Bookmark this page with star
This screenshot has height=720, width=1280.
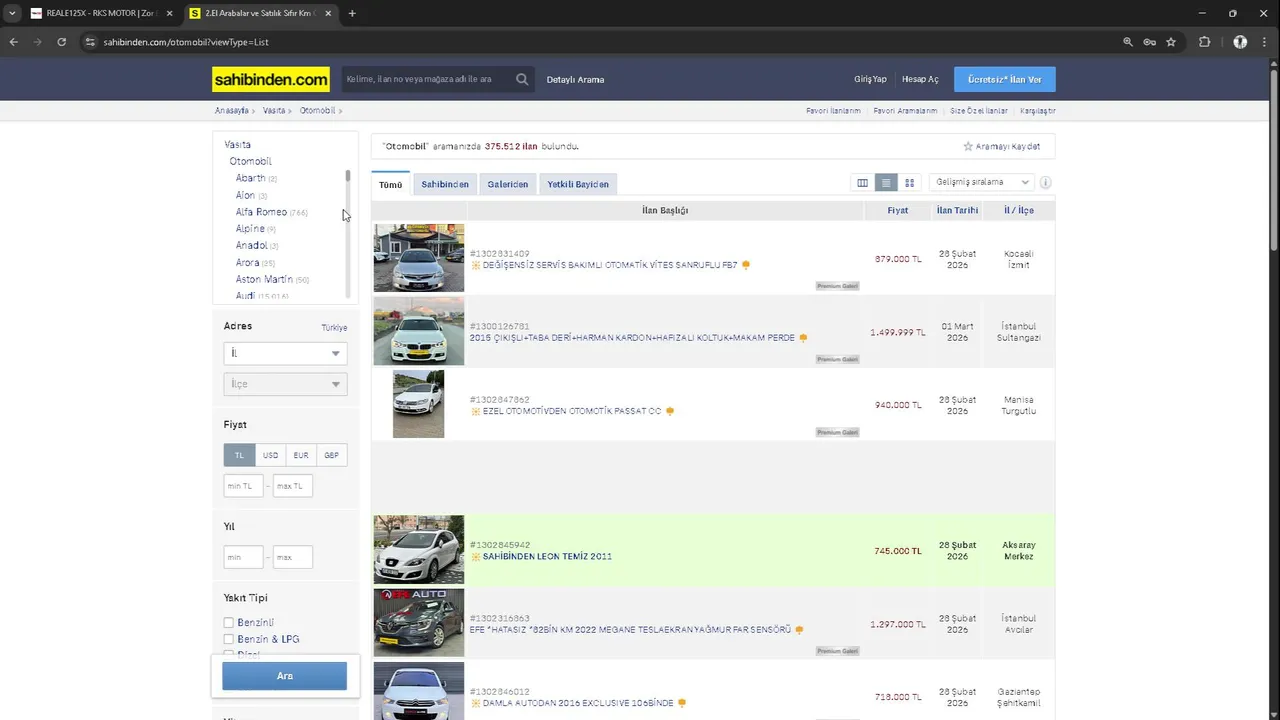pos(1171,42)
